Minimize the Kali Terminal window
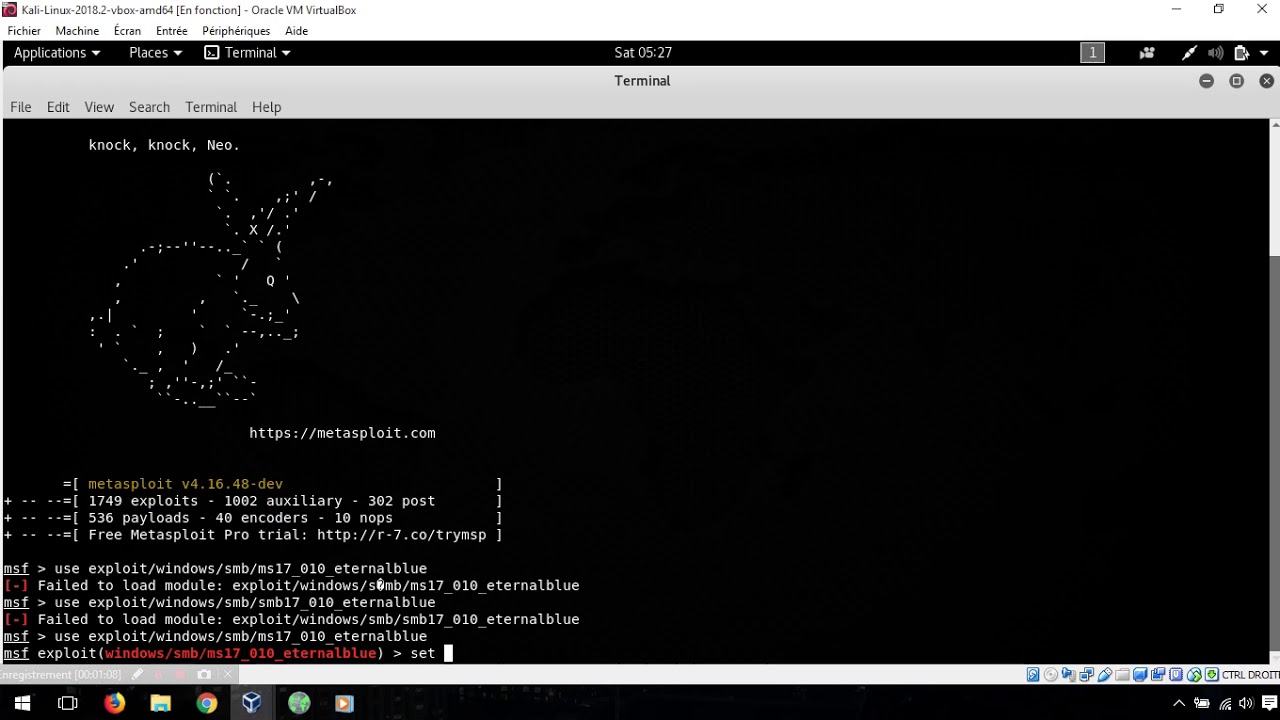Viewport: 1280px width, 720px height. pos(1206,81)
